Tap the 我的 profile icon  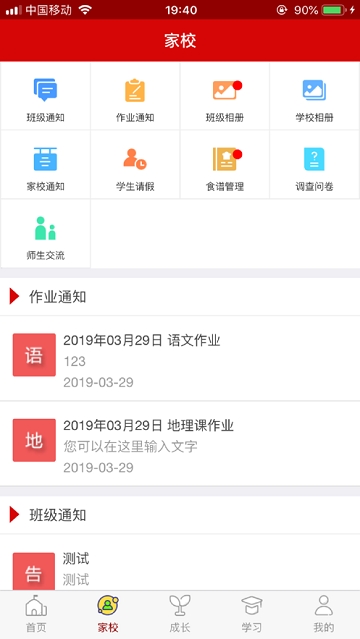pos(324,606)
